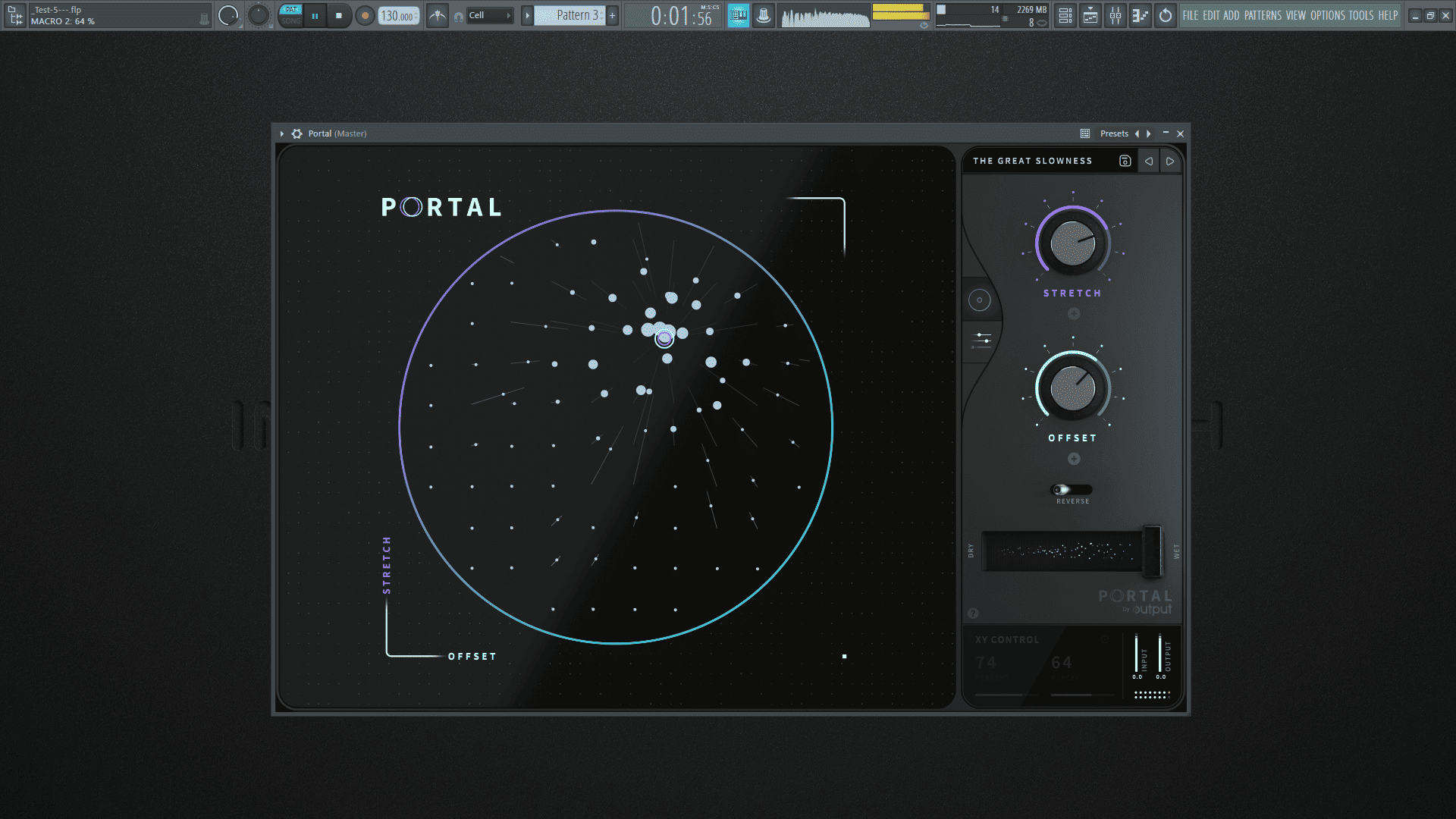This screenshot has width=1456, height=819.
Task: Click the STRETCH macro knob
Action: pyautogui.click(x=1072, y=243)
